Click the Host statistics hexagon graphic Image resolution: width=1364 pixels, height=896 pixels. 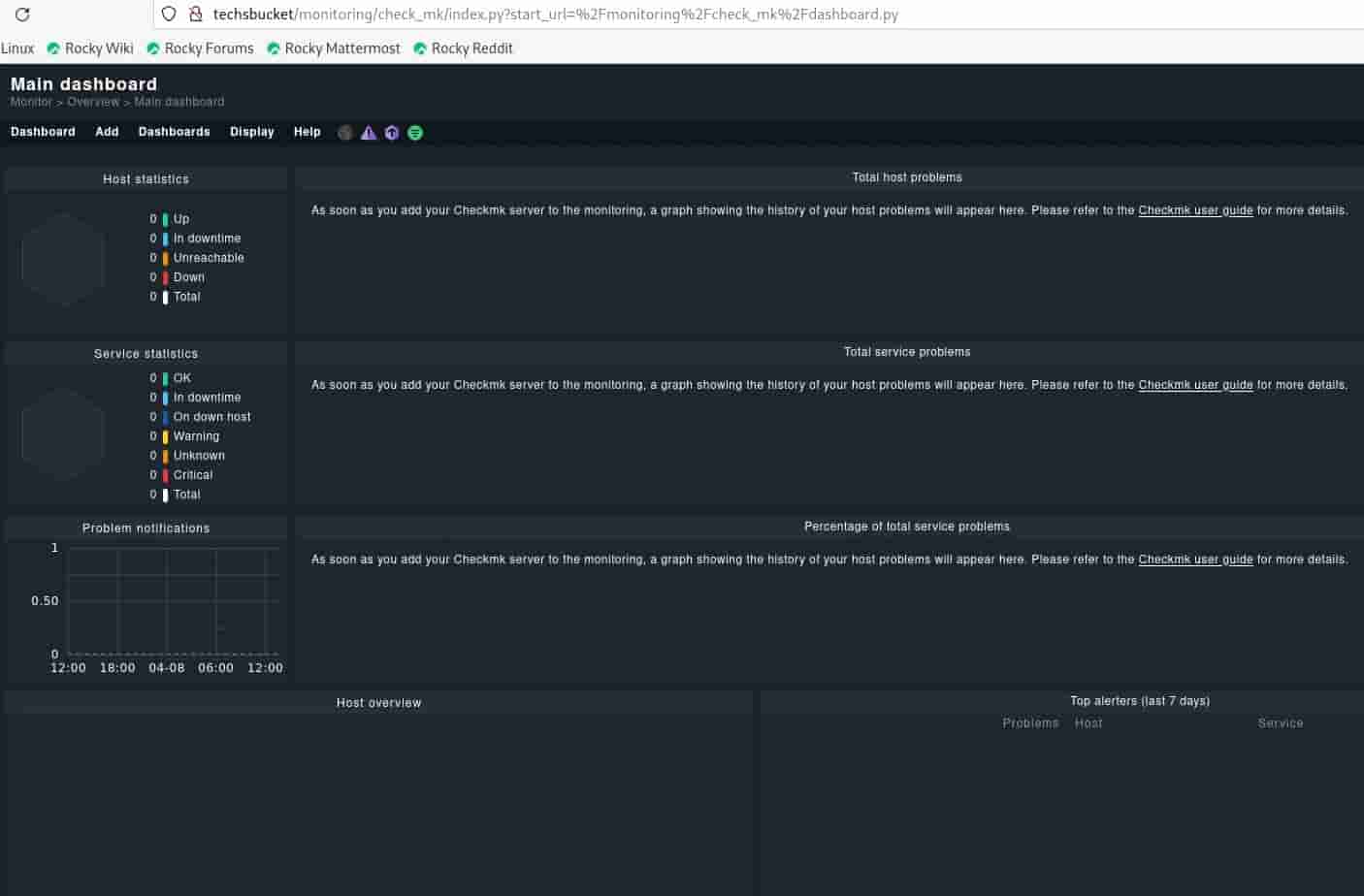click(x=63, y=259)
